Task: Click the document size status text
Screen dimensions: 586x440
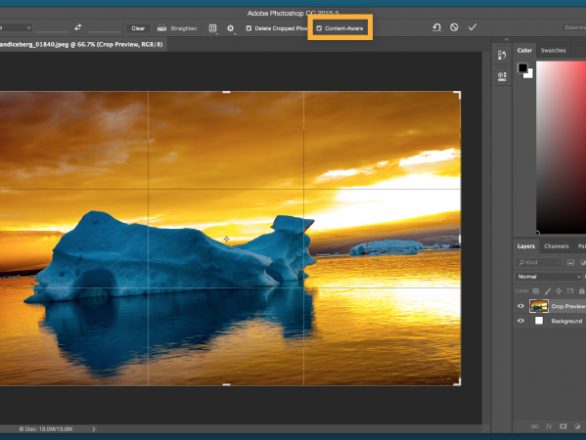Action: click(46, 429)
